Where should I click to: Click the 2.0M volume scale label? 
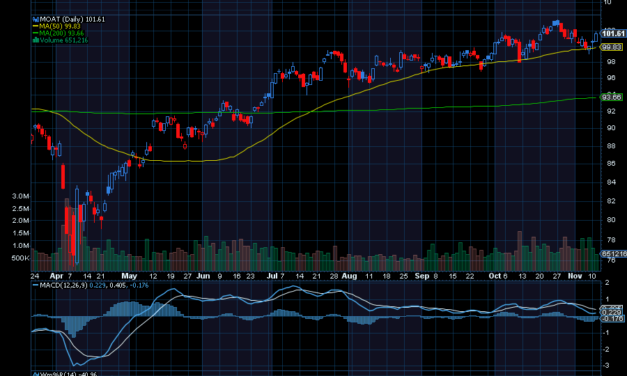20,220
